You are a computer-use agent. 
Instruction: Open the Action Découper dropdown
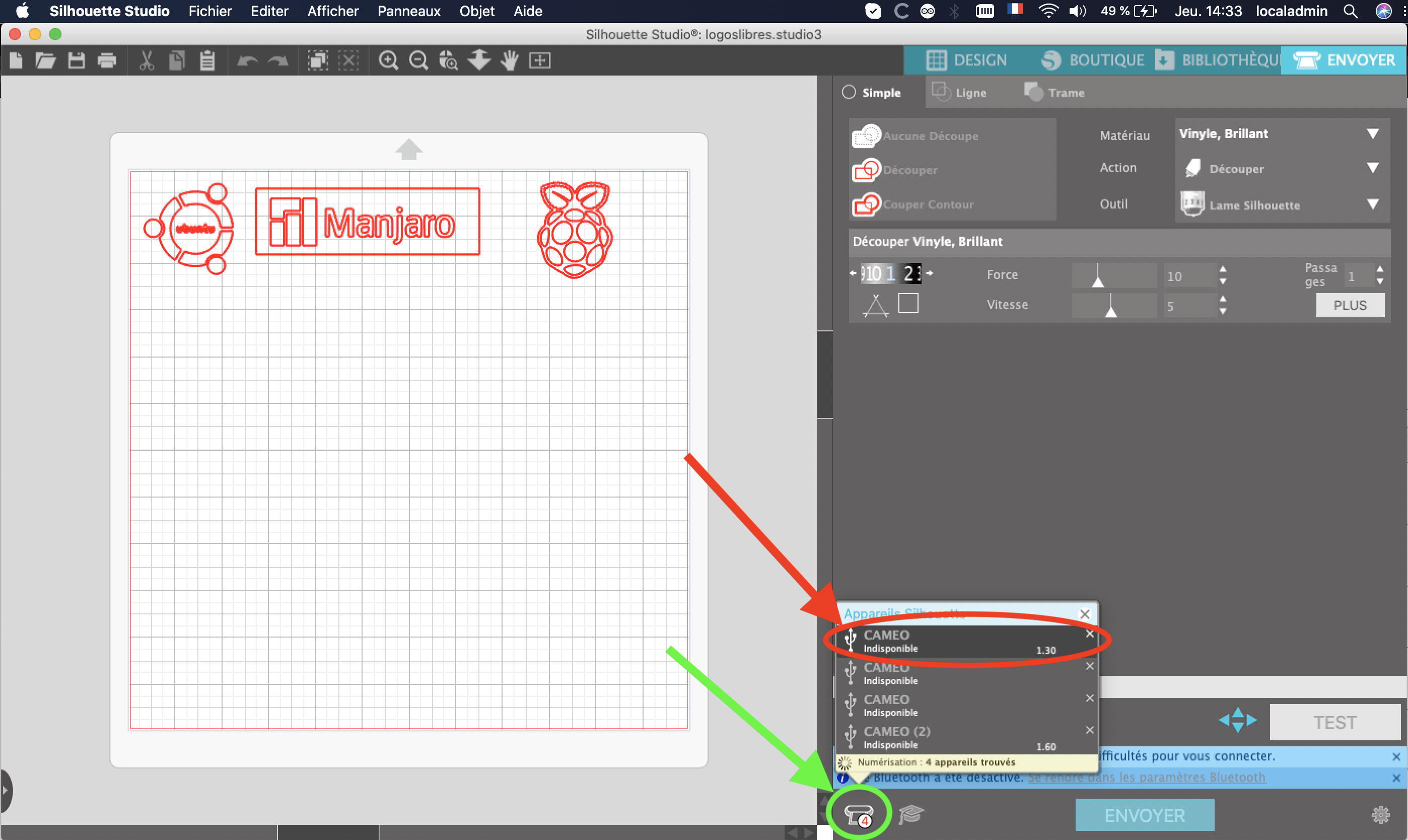[1281, 169]
